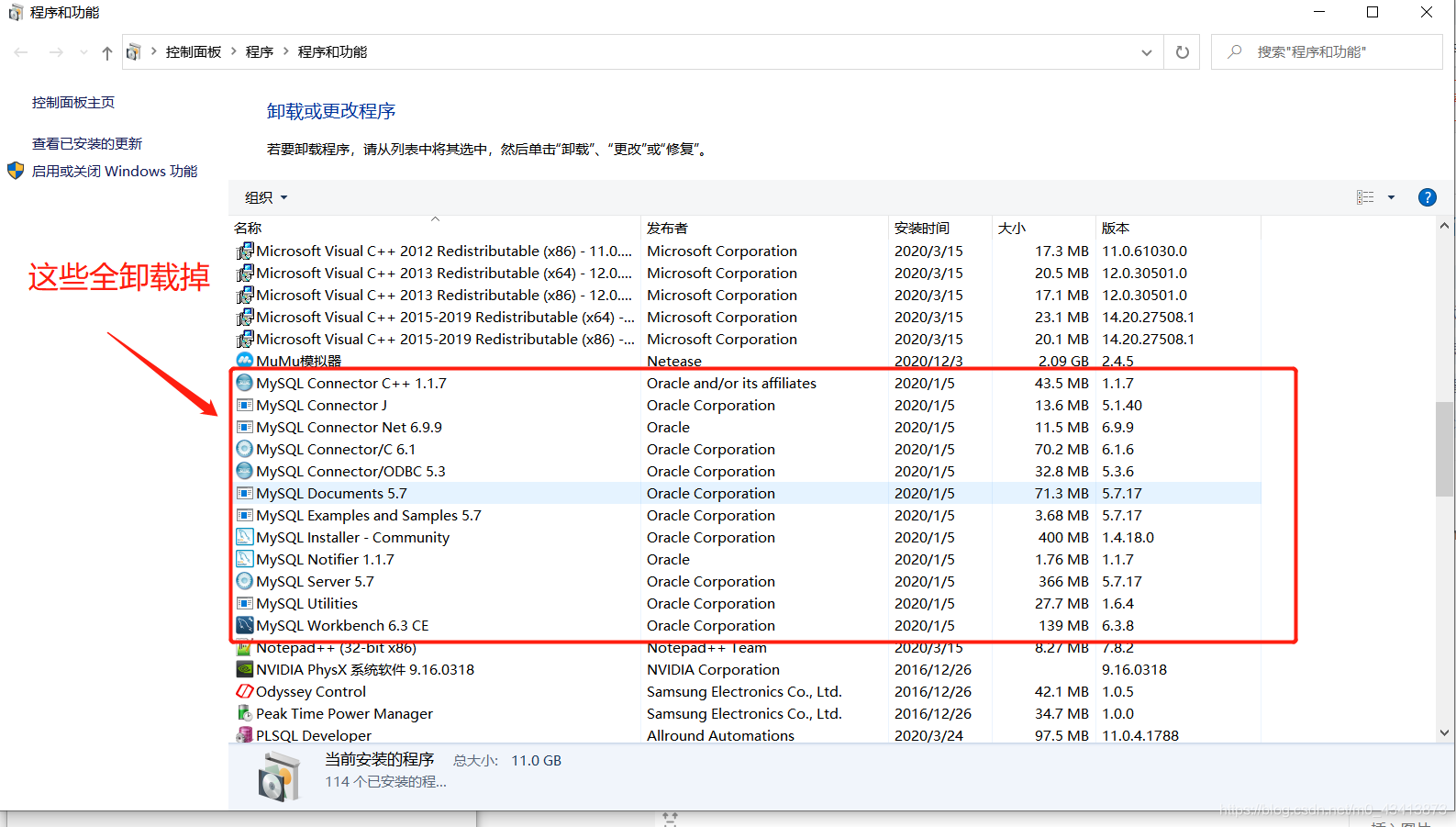Select Visual C++ 2015-2019 Redistributable (x86) name
The width and height of the screenshot is (1456, 827).
point(445,339)
